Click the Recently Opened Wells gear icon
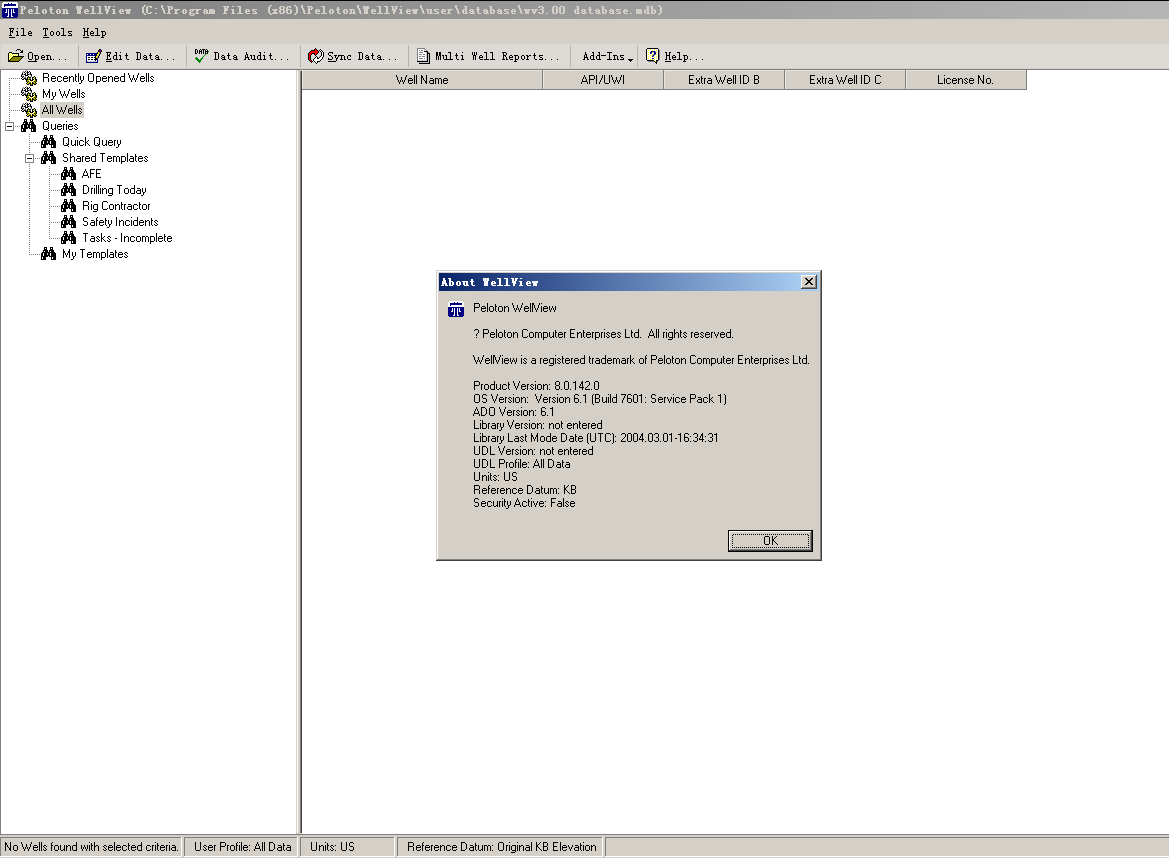The height and width of the screenshot is (859, 1169). click(x=29, y=78)
